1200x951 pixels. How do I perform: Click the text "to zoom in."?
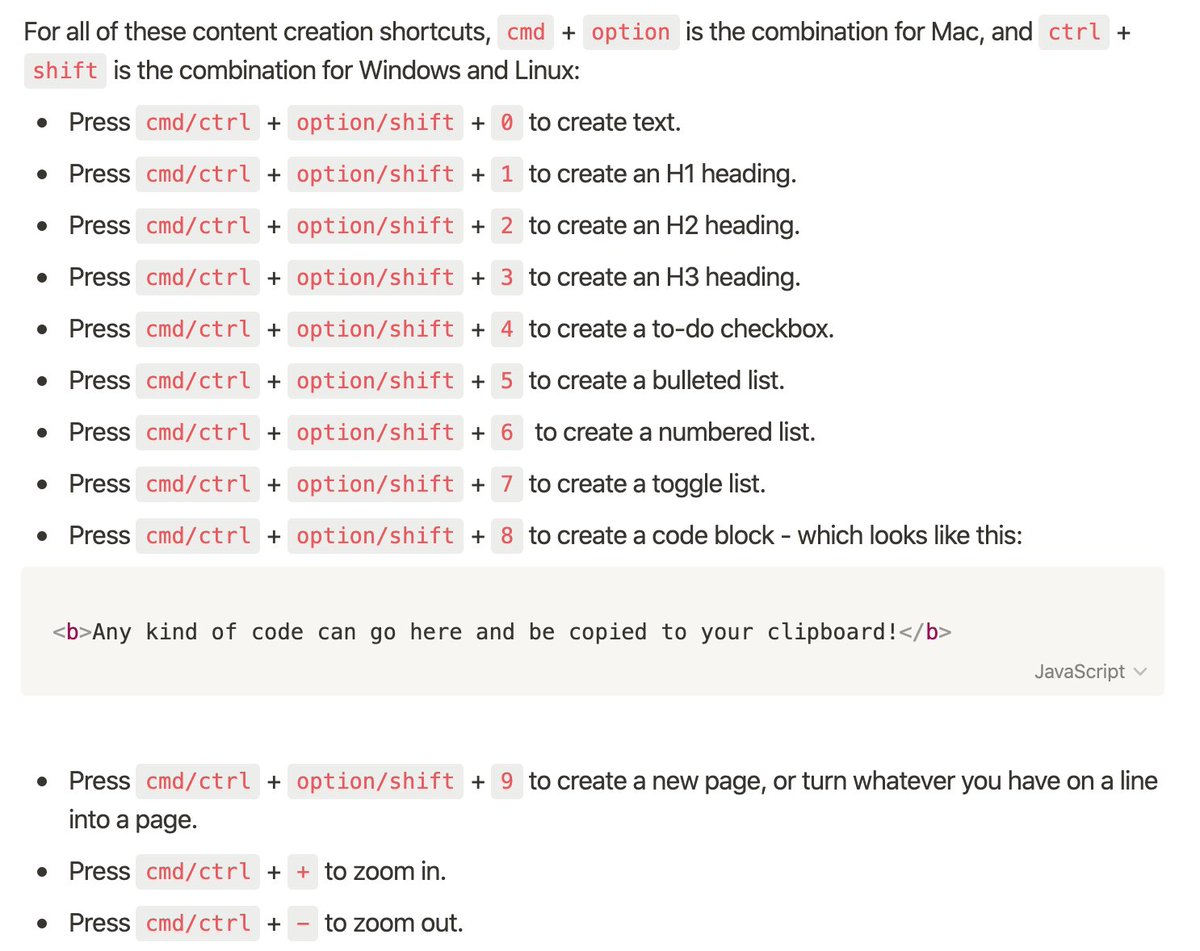(x=386, y=872)
